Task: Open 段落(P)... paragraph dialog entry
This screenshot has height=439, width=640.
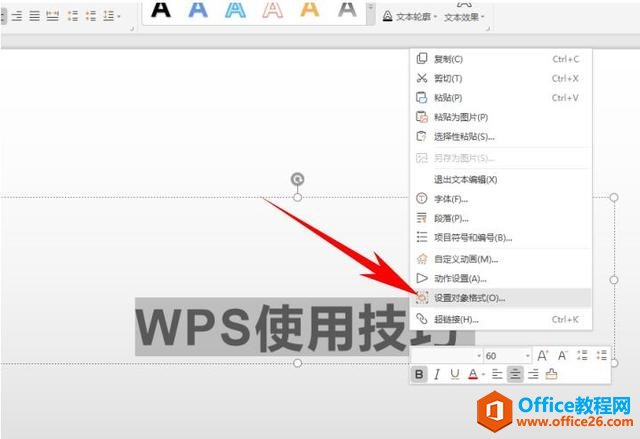Action: tap(501, 218)
